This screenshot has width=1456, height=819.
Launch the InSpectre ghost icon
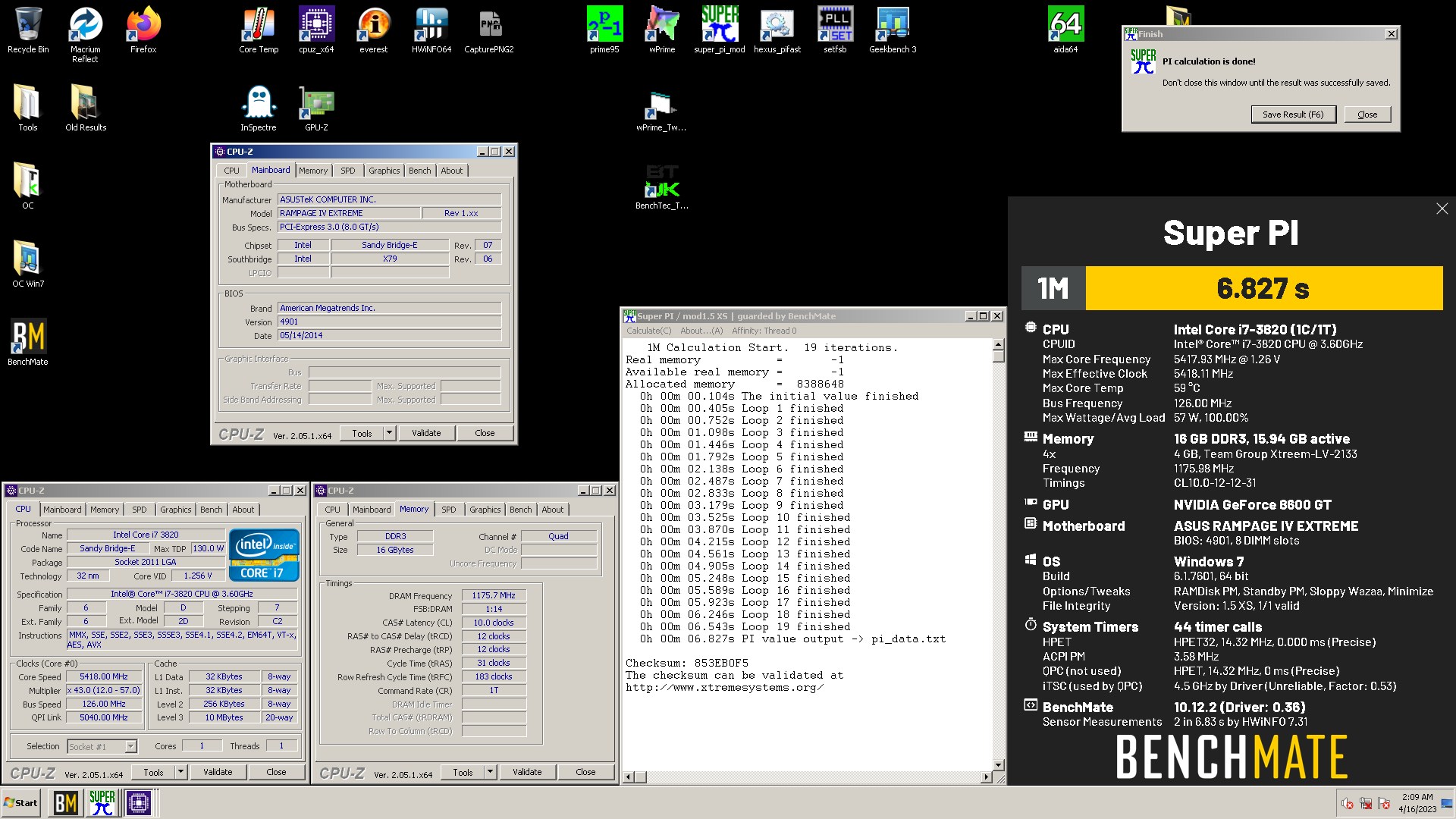tap(259, 108)
